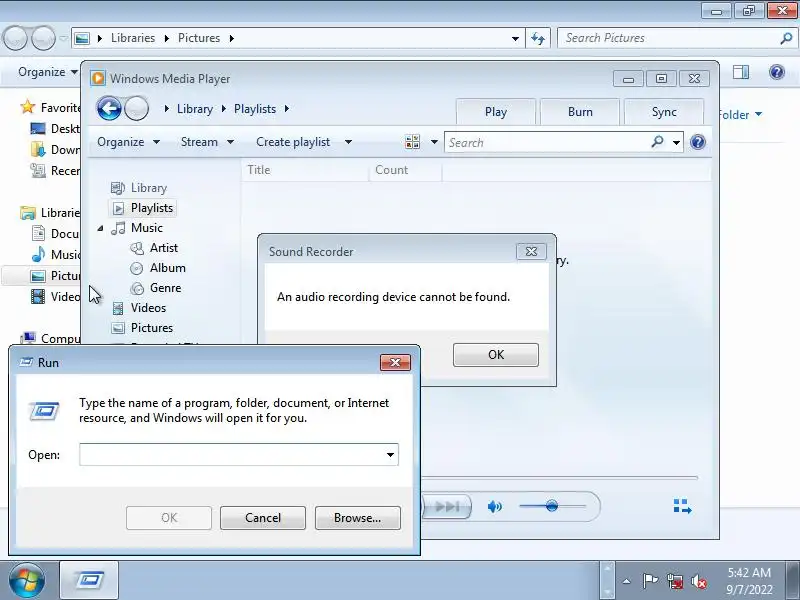Open the Media Player Organize menu
Screen dimensions: 800x600
pos(128,142)
